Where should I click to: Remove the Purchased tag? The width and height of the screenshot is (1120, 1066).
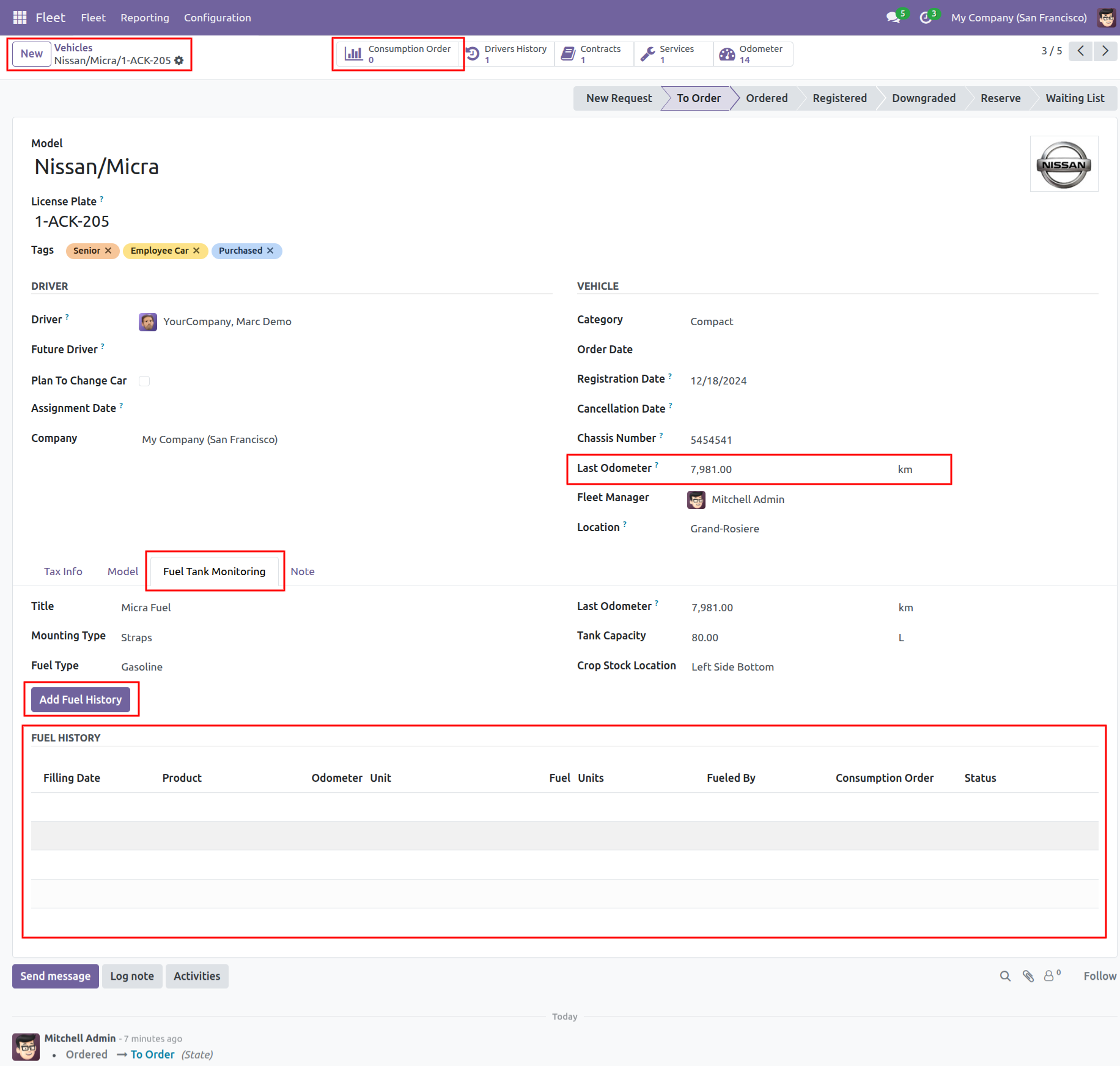(270, 251)
